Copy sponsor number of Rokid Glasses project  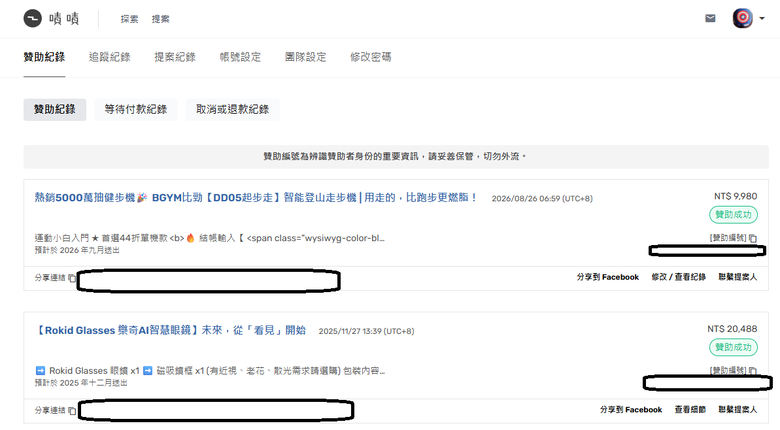point(753,370)
